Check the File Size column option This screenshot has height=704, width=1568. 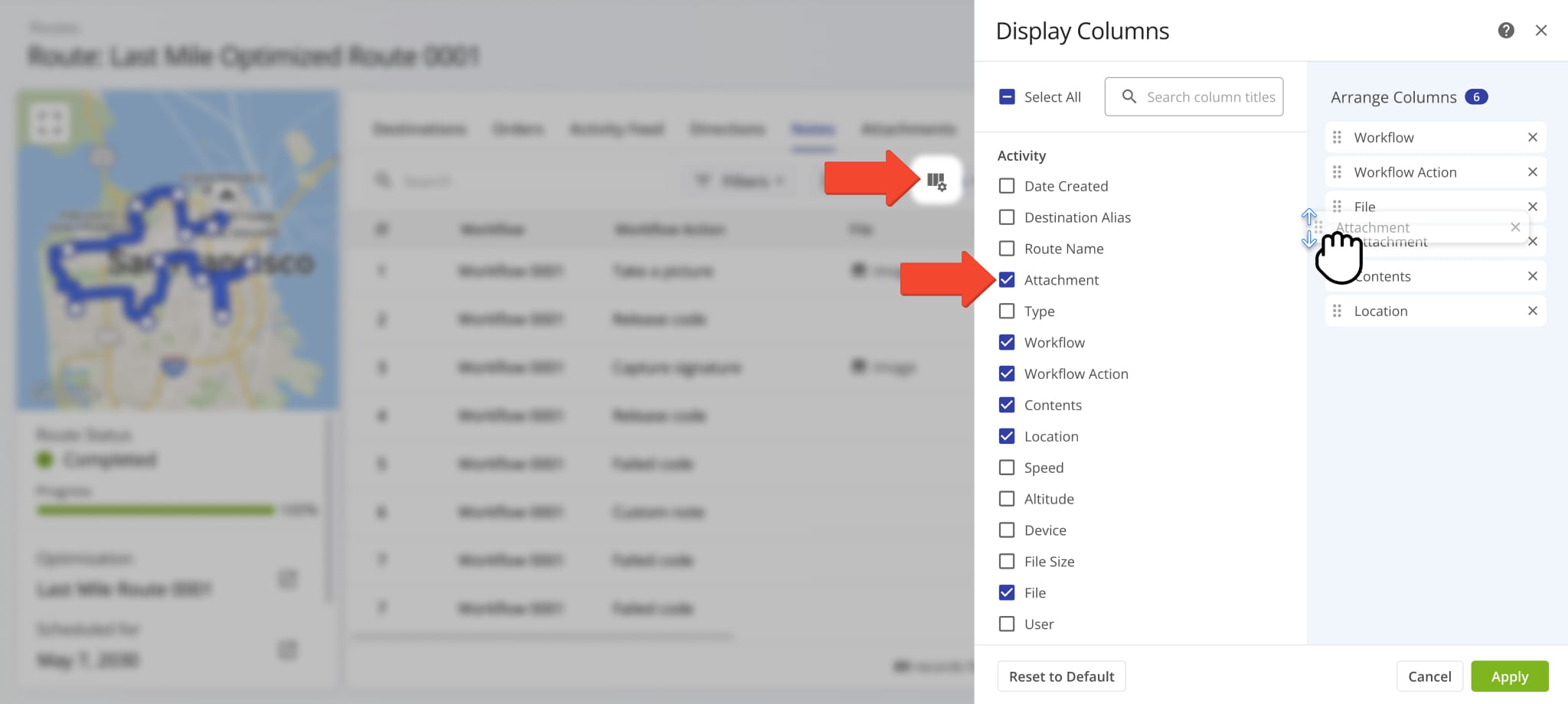click(x=1007, y=562)
